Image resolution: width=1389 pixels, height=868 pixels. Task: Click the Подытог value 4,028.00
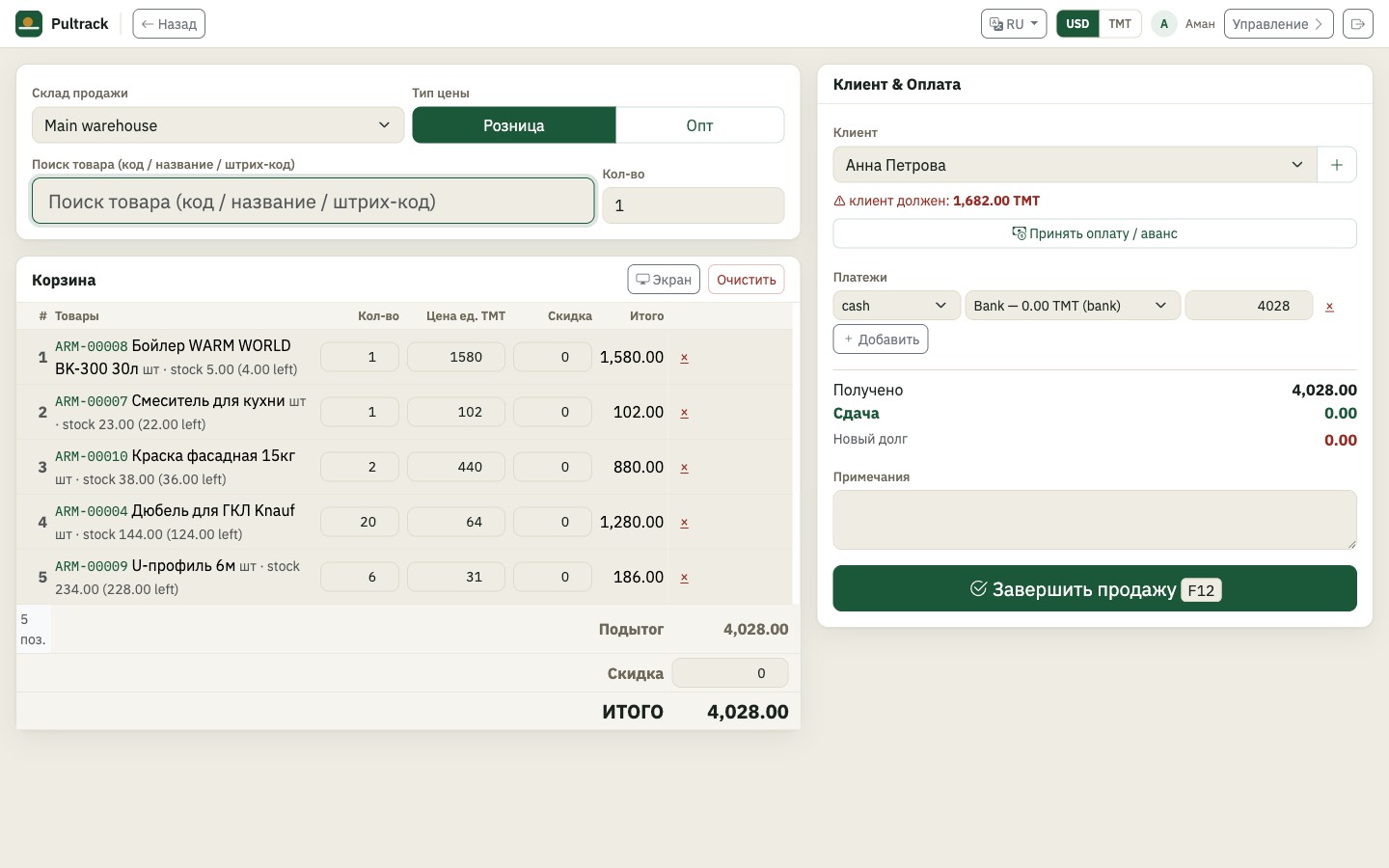756,629
